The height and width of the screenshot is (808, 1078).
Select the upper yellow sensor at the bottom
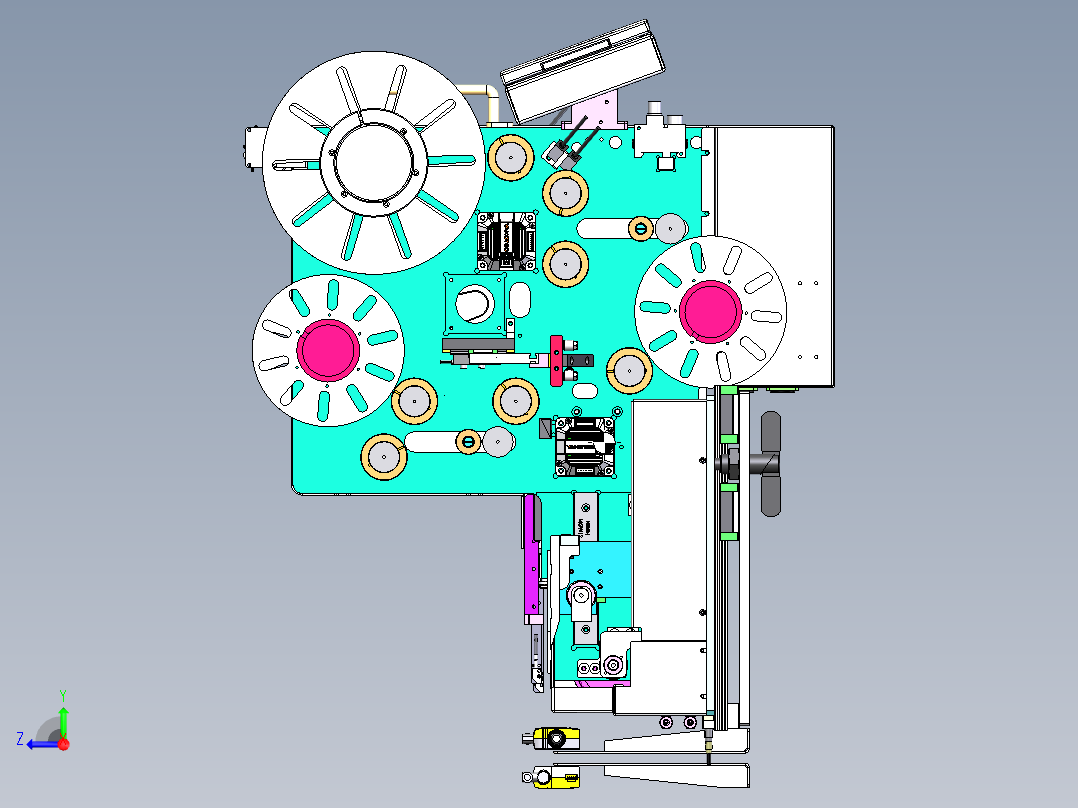tap(556, 739)
